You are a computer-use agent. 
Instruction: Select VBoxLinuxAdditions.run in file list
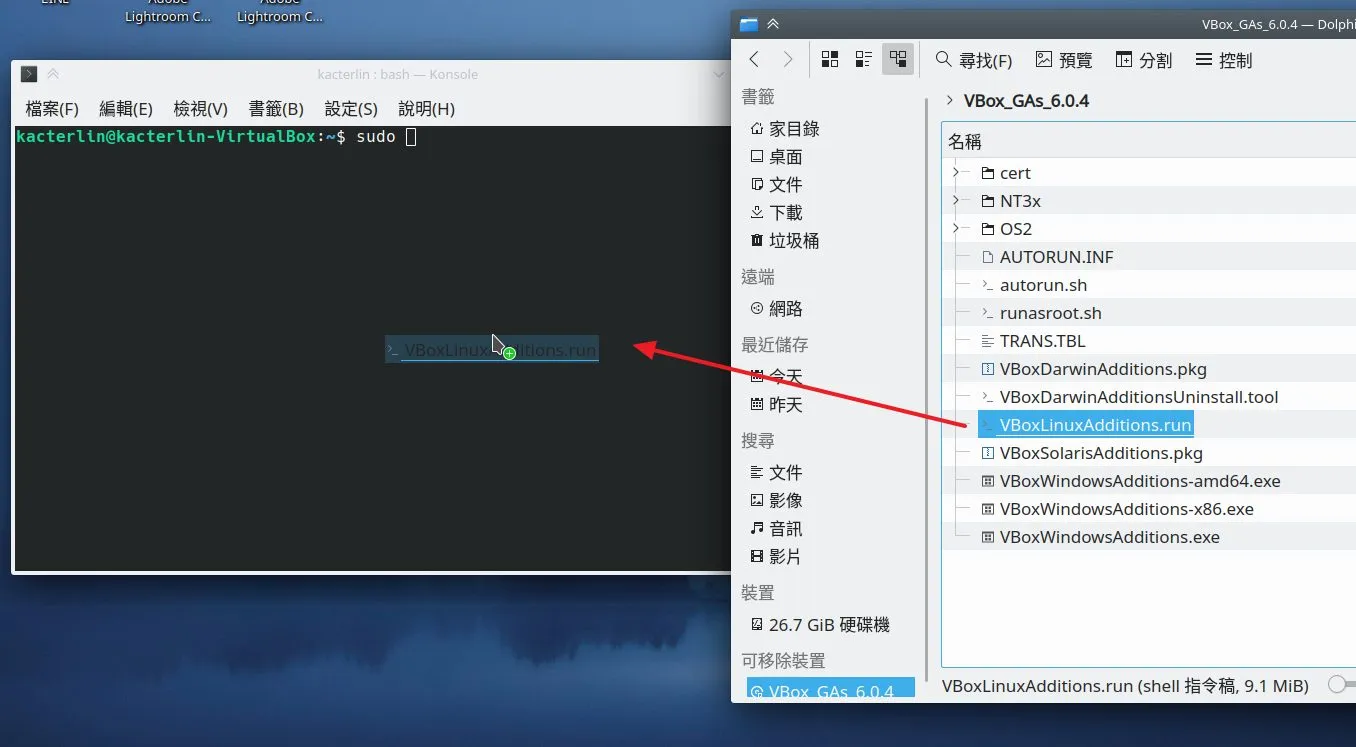pyautogui.click(x=1085, y=424)
